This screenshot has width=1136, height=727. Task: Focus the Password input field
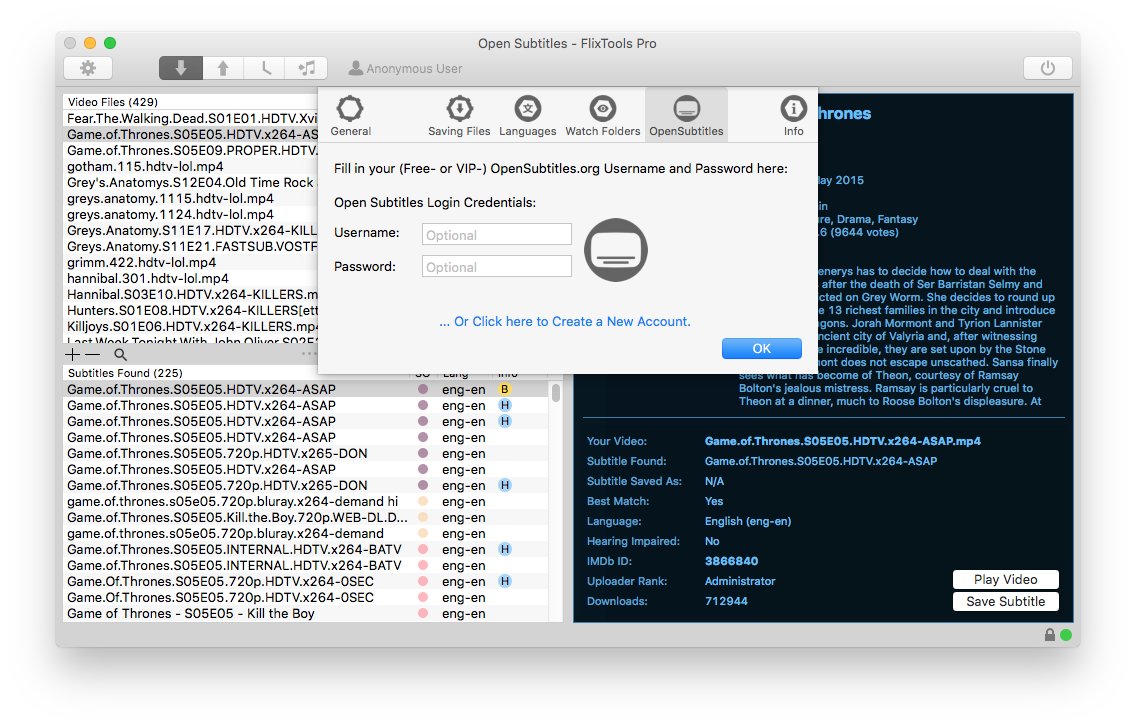(497, 266)
